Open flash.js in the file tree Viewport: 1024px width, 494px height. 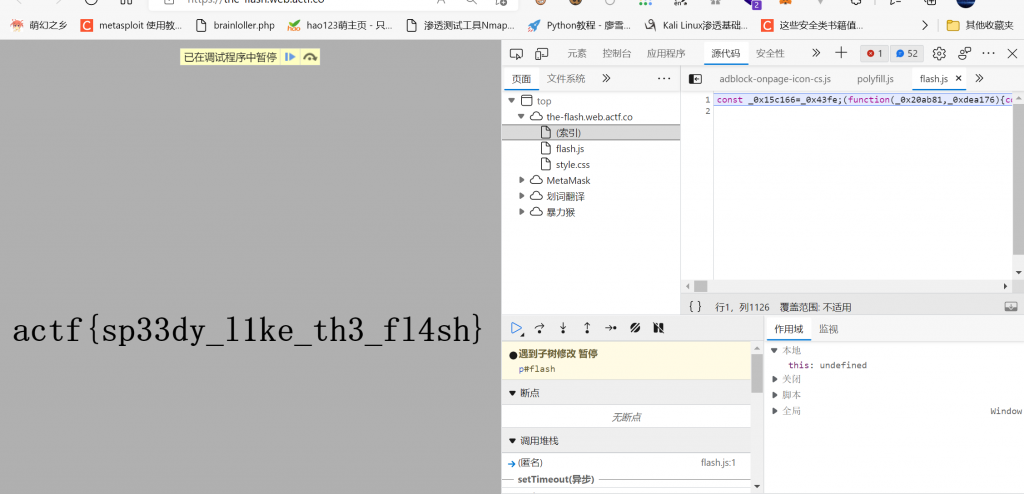pyautogui.click(x=569, y=149)
